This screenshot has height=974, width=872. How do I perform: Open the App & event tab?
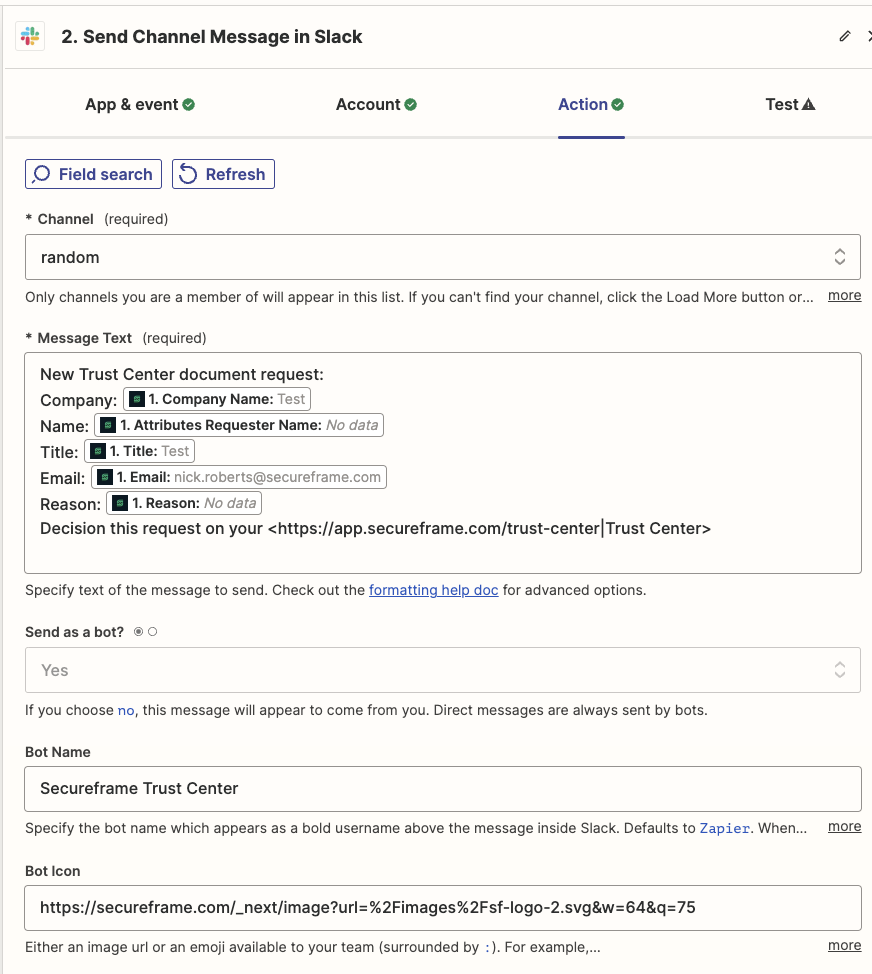tap(140, 104)
